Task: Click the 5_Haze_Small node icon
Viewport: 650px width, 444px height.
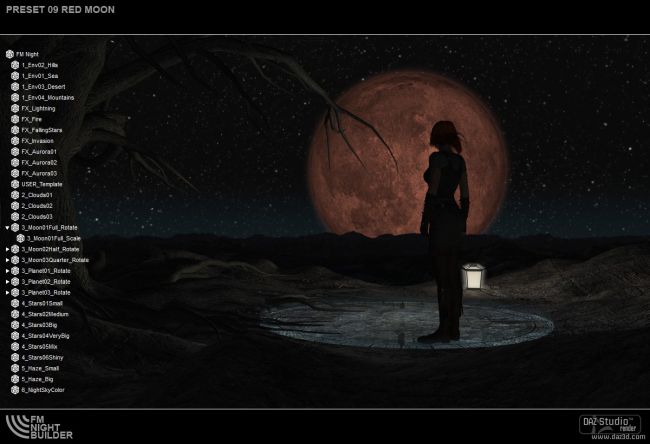Action: click(x=15, y=368)
